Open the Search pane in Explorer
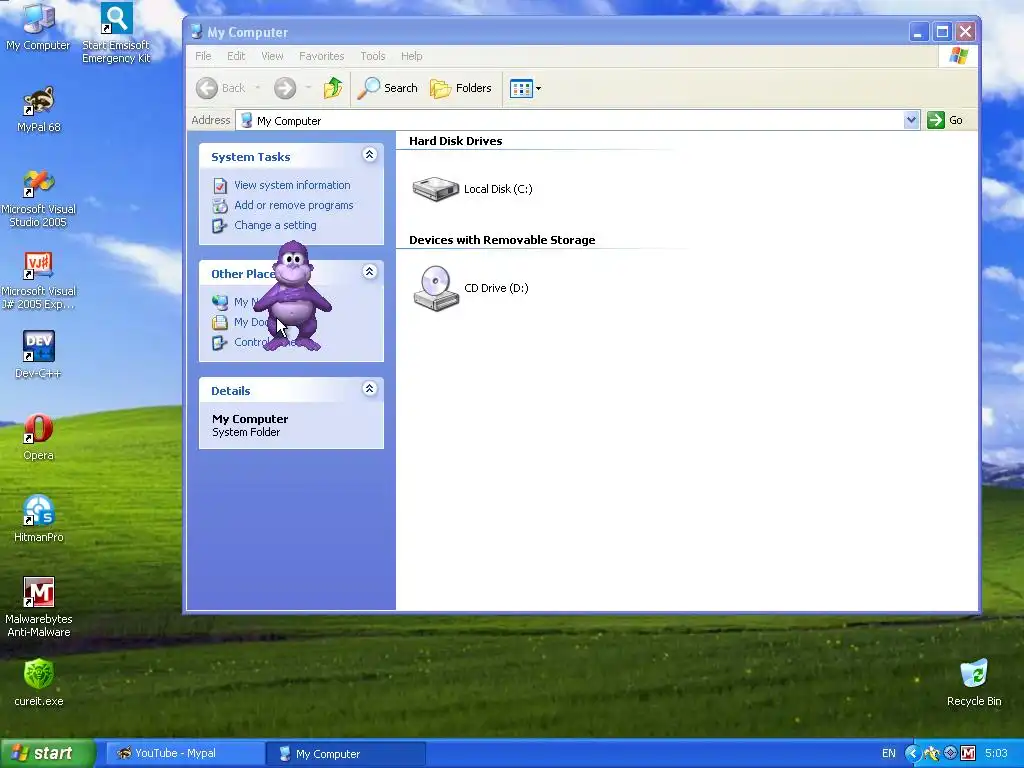This screenshot has width=1024, height=768. pyautogui.click(x=387, y=88)
